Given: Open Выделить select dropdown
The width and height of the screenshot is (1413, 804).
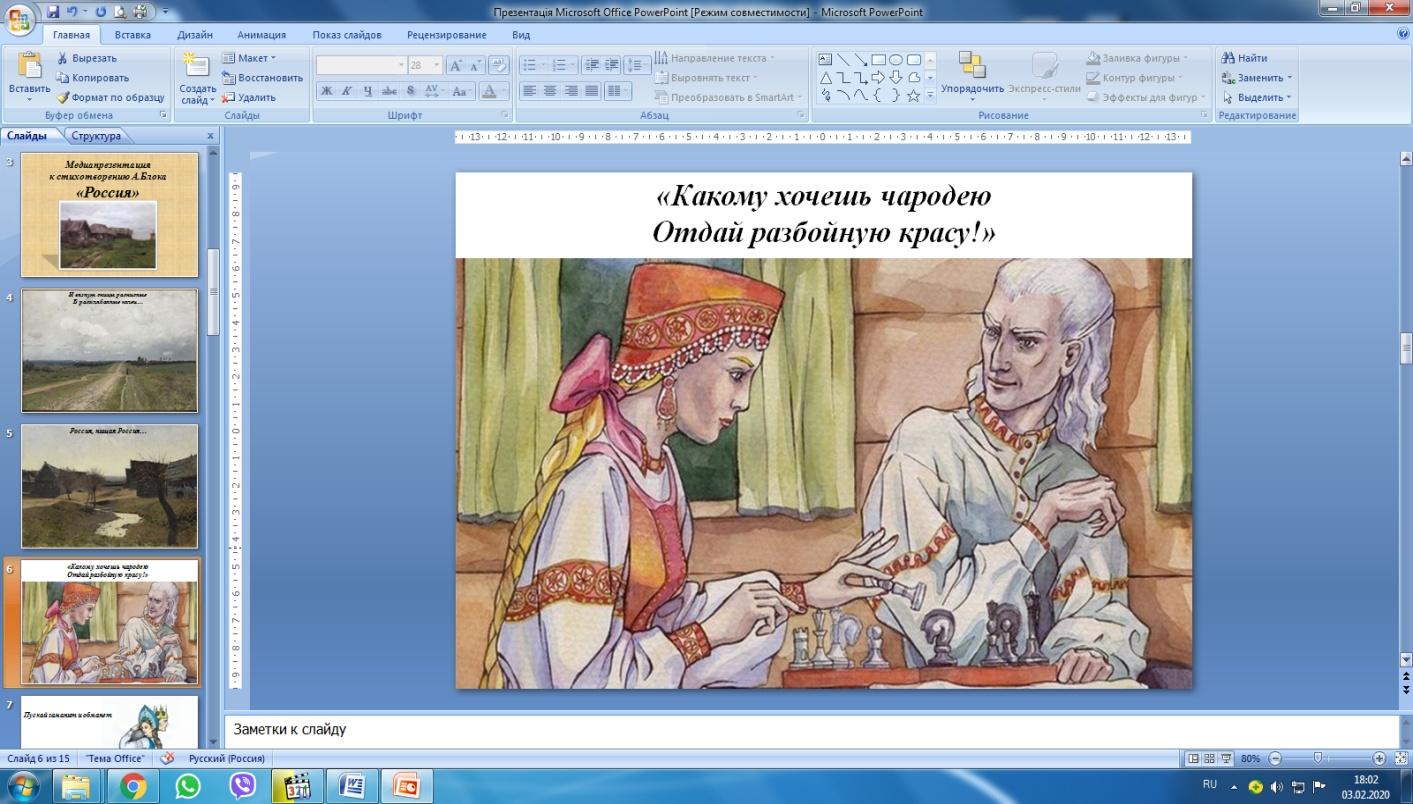Looking at the screenshot, I should pyautogui.click(x=1257, y=98).
